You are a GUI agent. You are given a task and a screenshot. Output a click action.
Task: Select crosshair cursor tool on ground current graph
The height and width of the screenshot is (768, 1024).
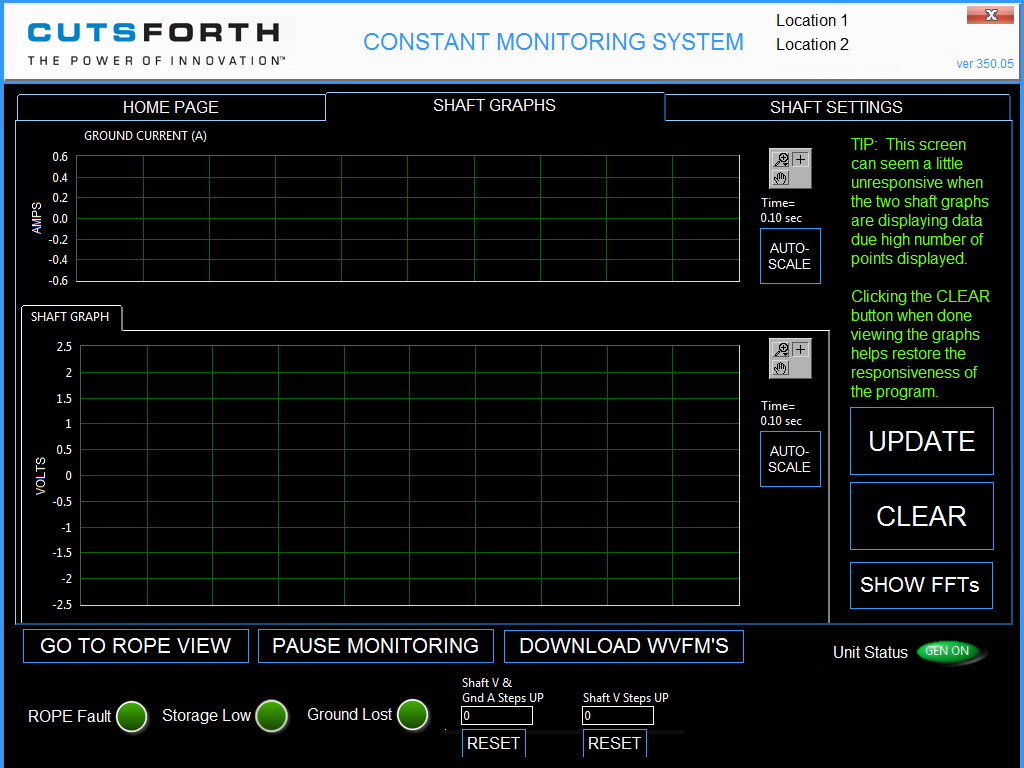(800, 159)
